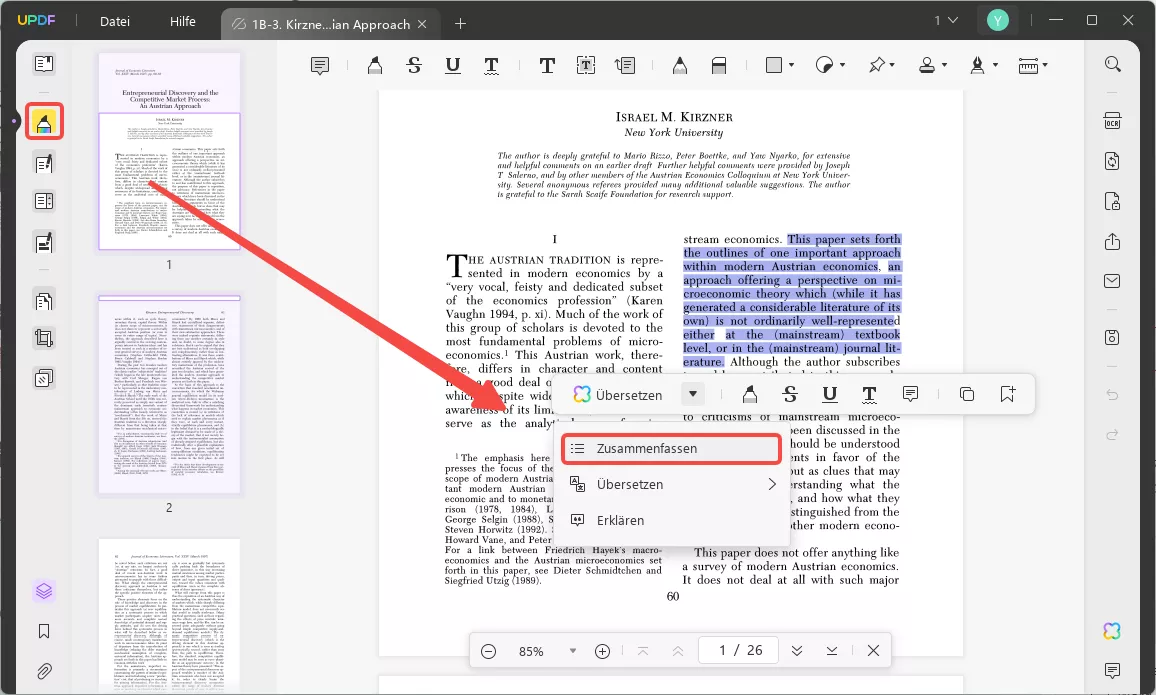Click the Übersetzen button in floating toolbar

[x=618, y=394]
